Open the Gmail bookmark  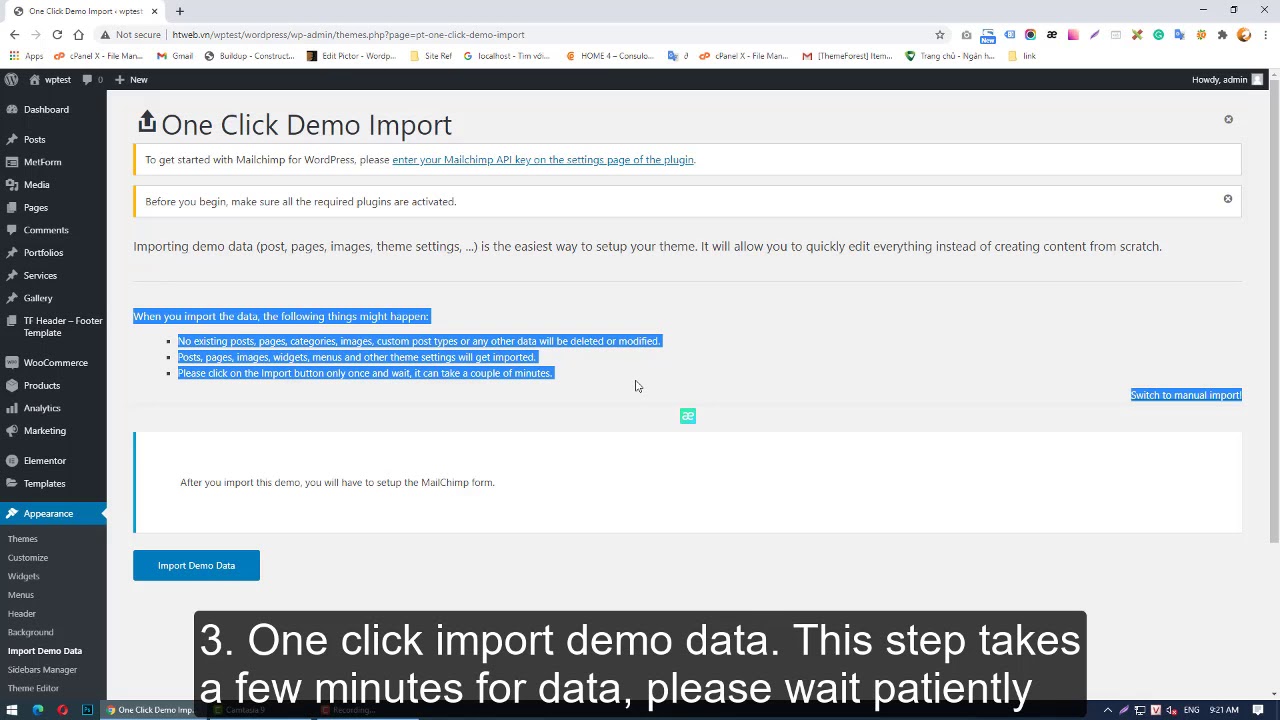(175, 56)
